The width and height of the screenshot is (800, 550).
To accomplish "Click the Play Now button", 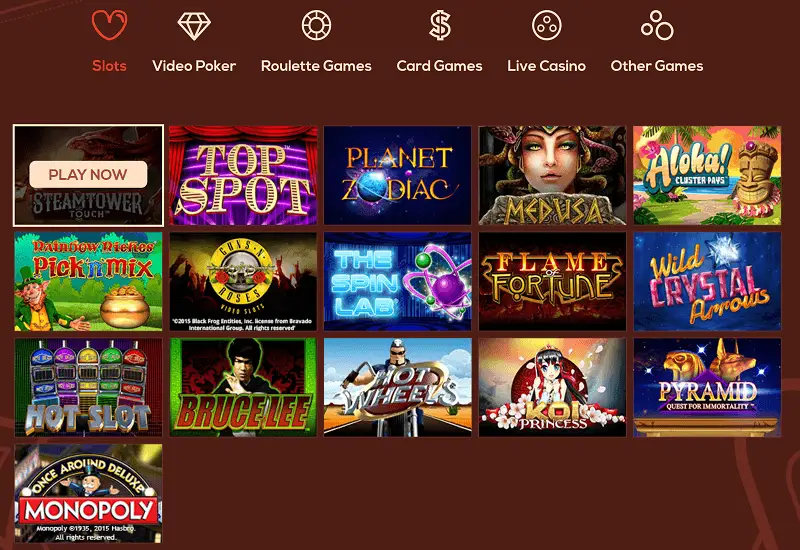I will pyautogui.click(x=88, y=174).
